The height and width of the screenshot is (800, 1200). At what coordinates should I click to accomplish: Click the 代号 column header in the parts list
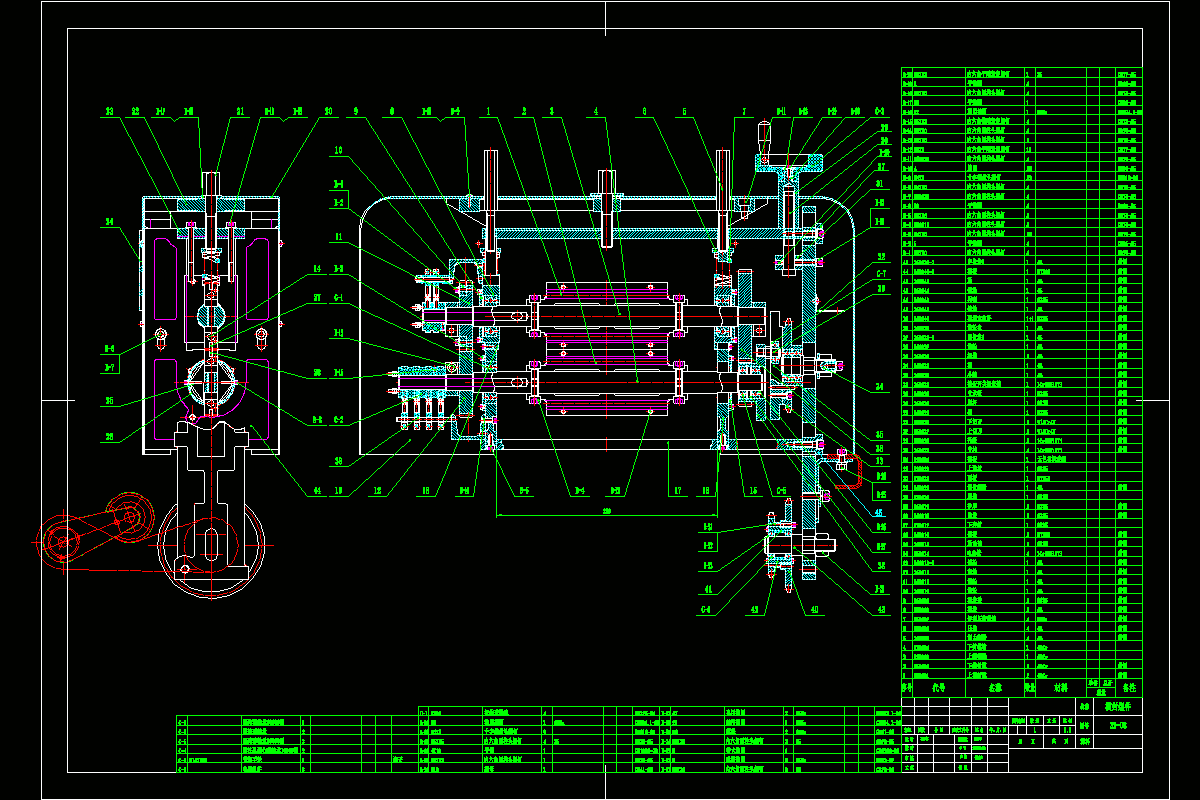pos(938,688)
